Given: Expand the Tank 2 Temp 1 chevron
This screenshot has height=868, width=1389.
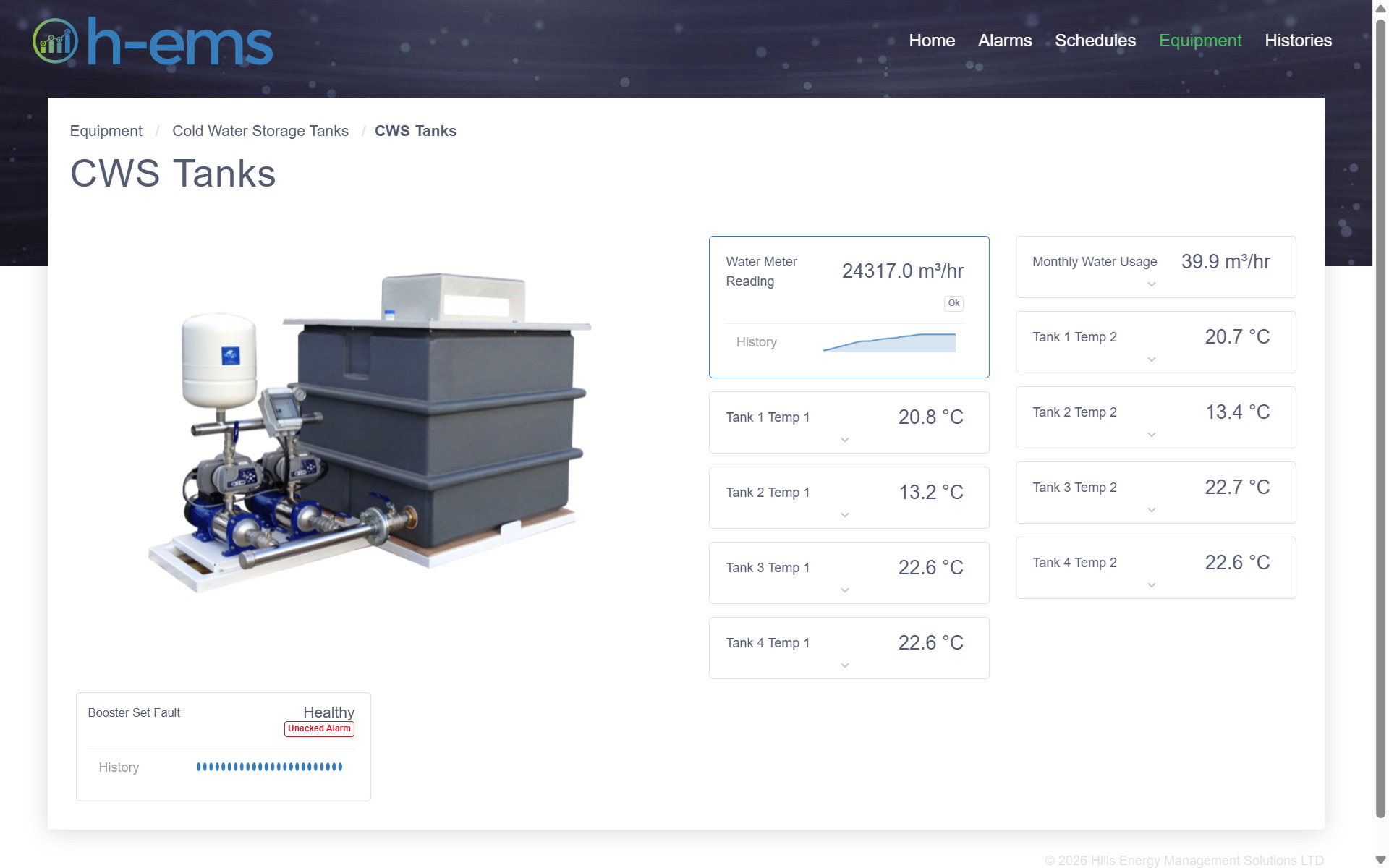Looking at the screenshot, I should [x=844, y=515].
